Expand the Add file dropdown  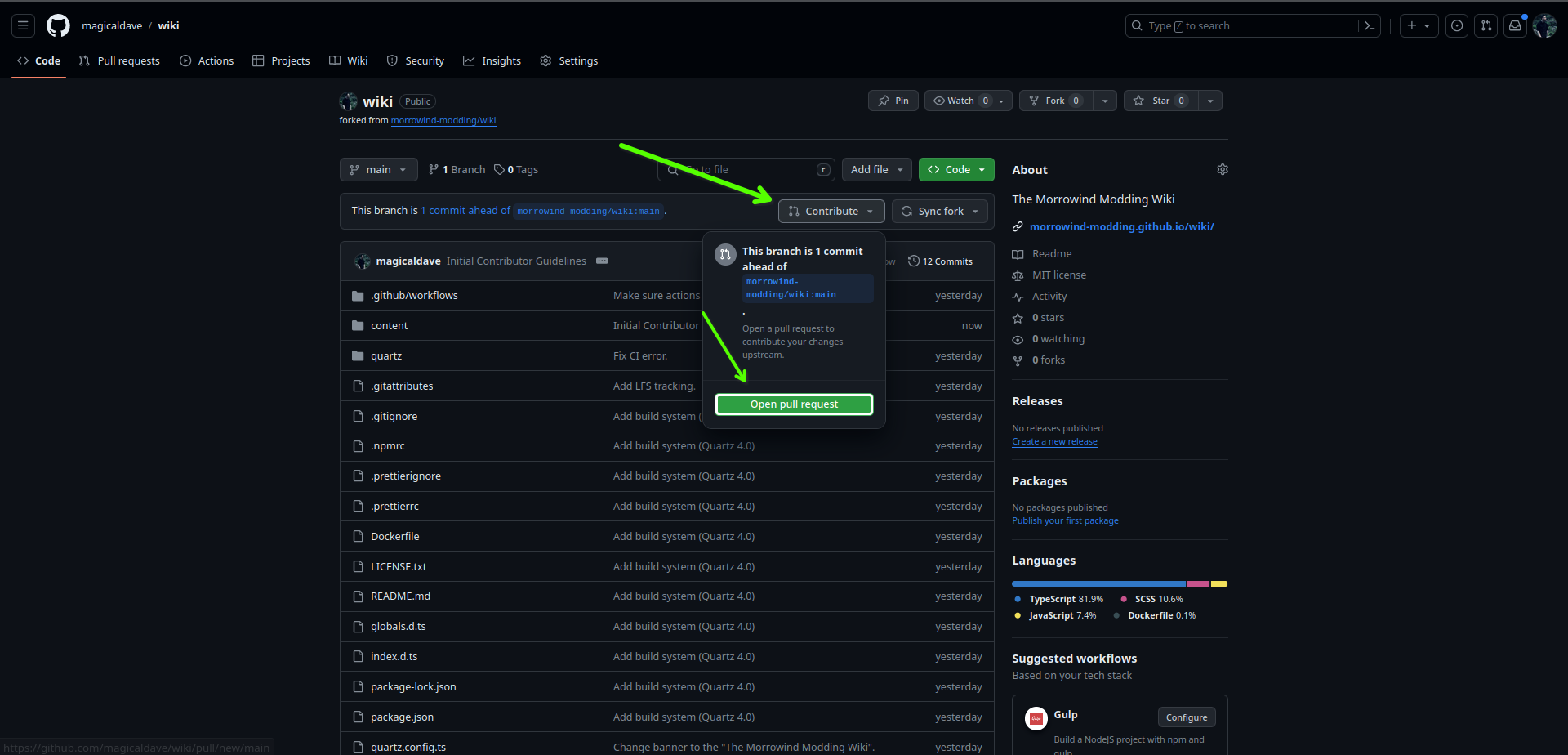click(877, 170)
